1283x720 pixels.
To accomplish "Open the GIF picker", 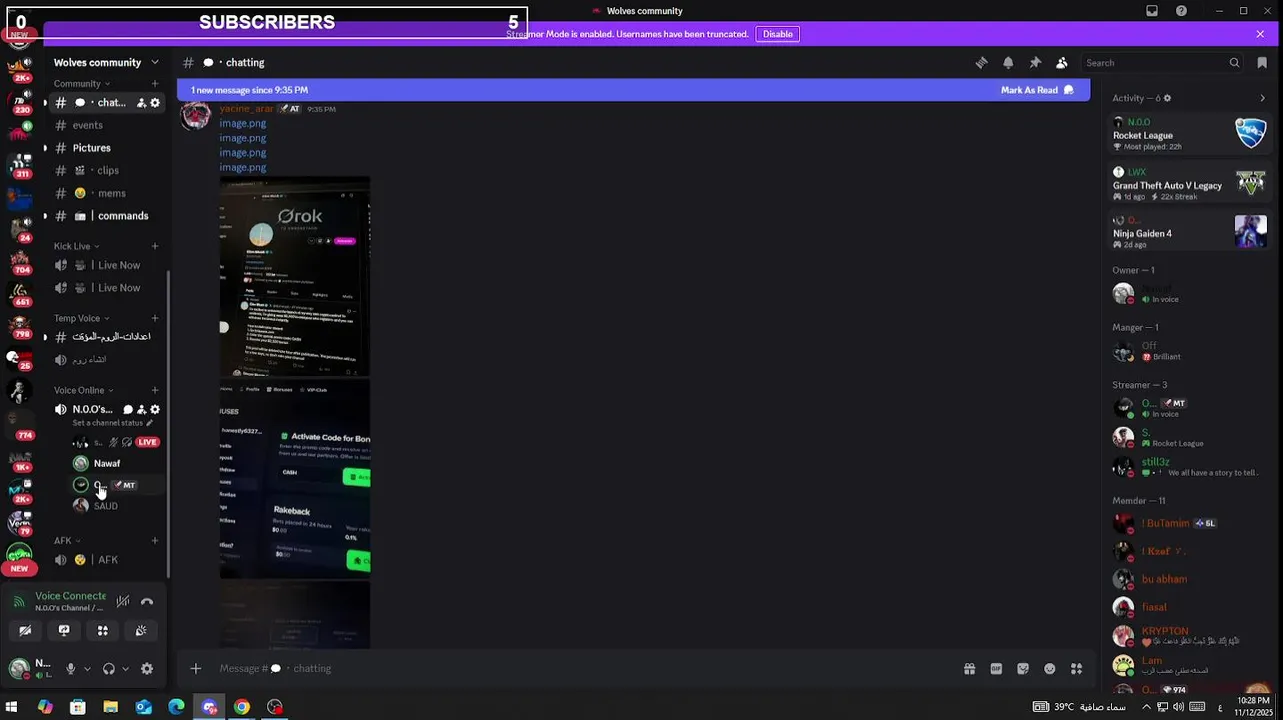I will click(x=996, y=669).
